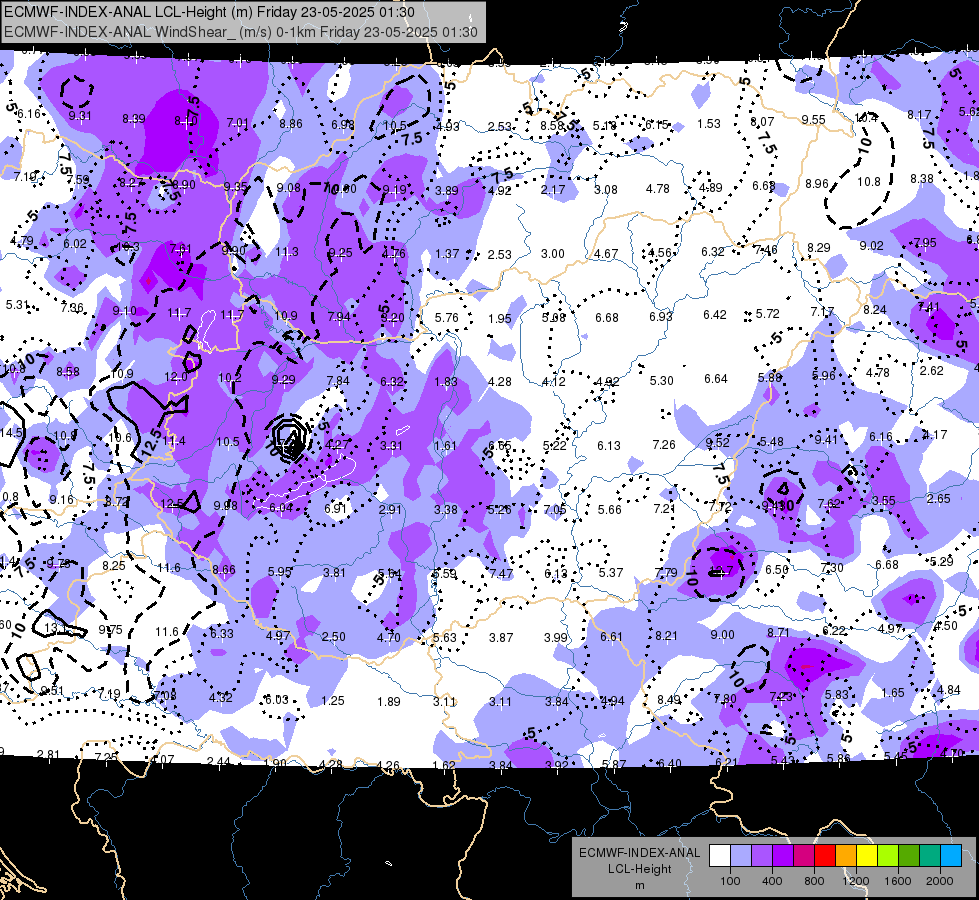This screenshot has width=979, height=900.
Task: Click the shear value '12.0'
Action: click(x=175, y=377)
